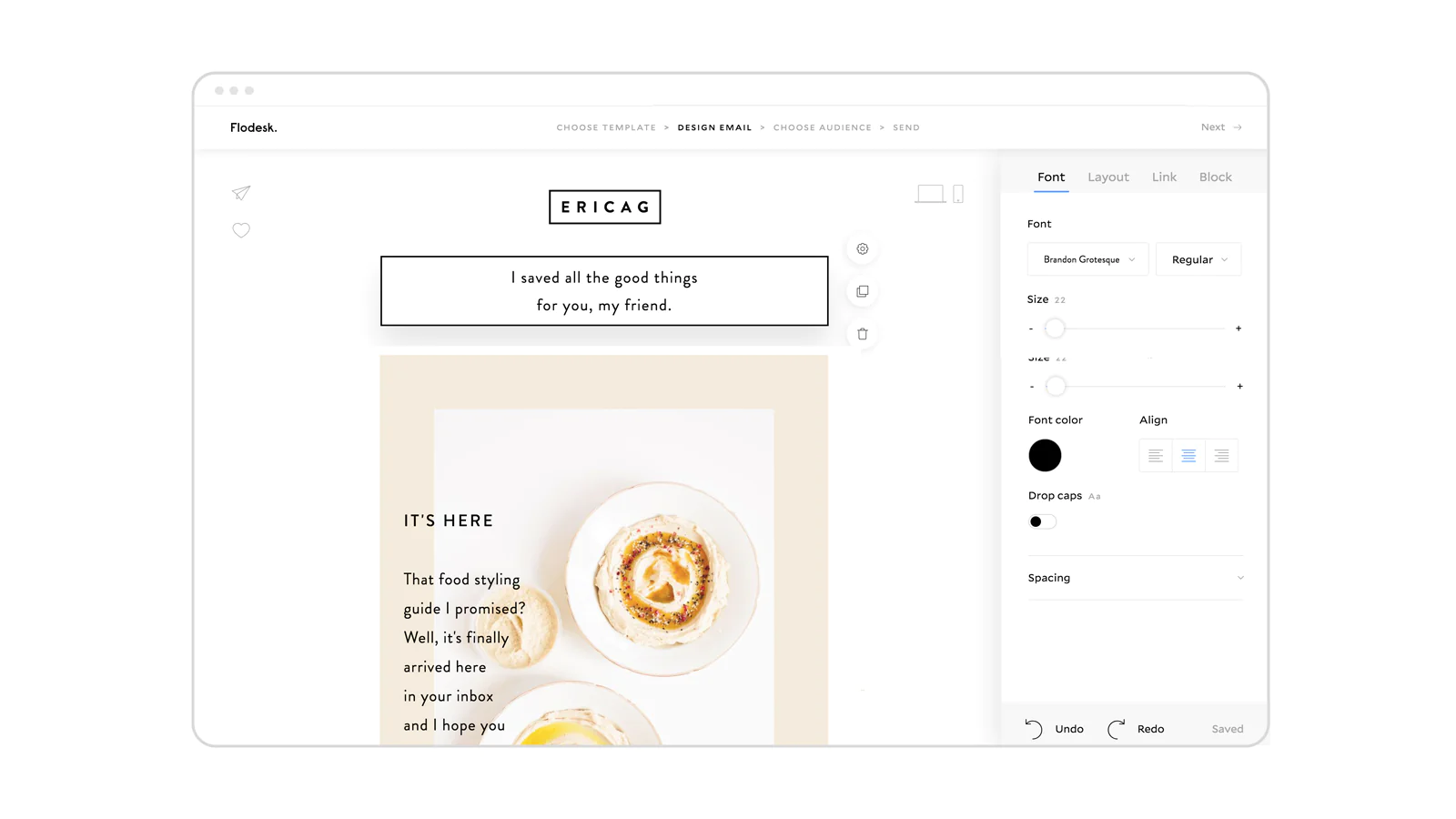Switch to mobile preview icon
The width and height of the screenshot is (1456, 819).
(958, 194)
